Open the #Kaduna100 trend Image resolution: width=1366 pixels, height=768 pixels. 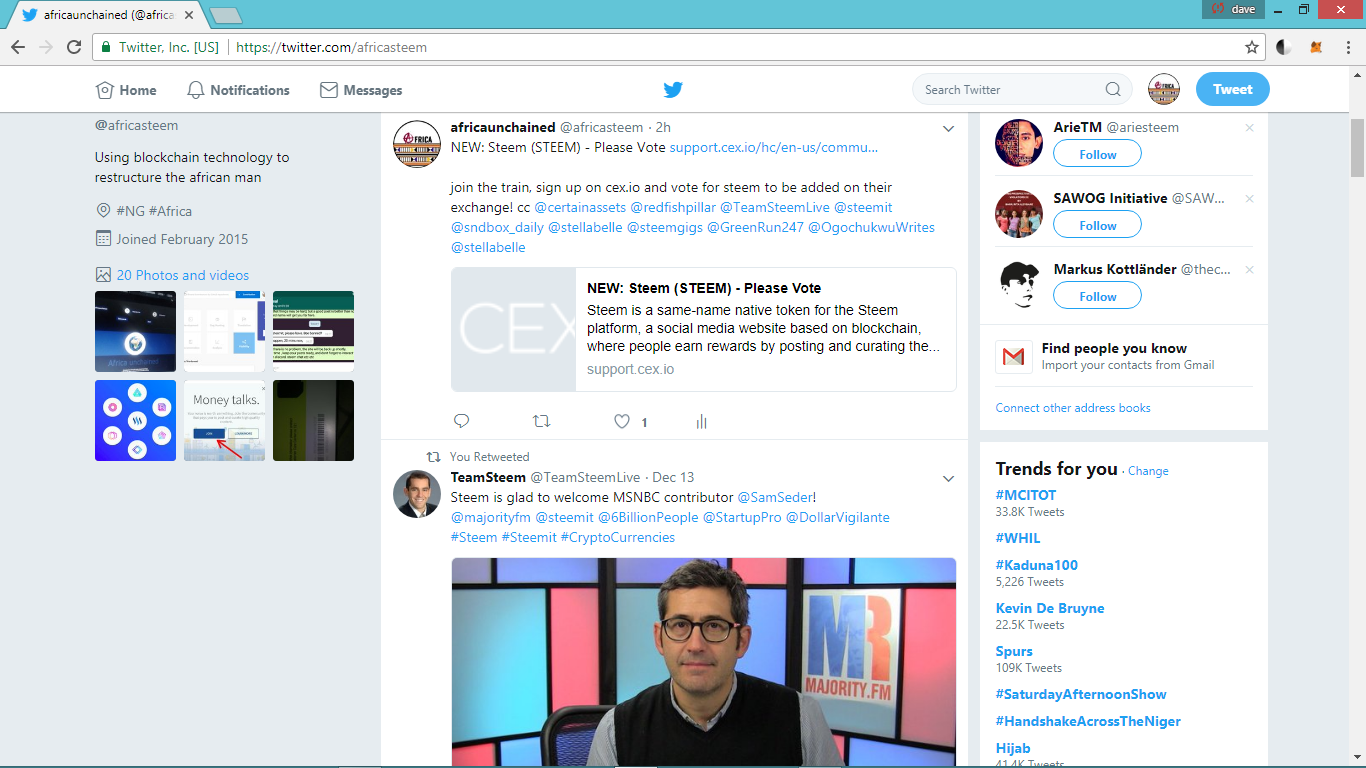click(x=1037, y=565)
